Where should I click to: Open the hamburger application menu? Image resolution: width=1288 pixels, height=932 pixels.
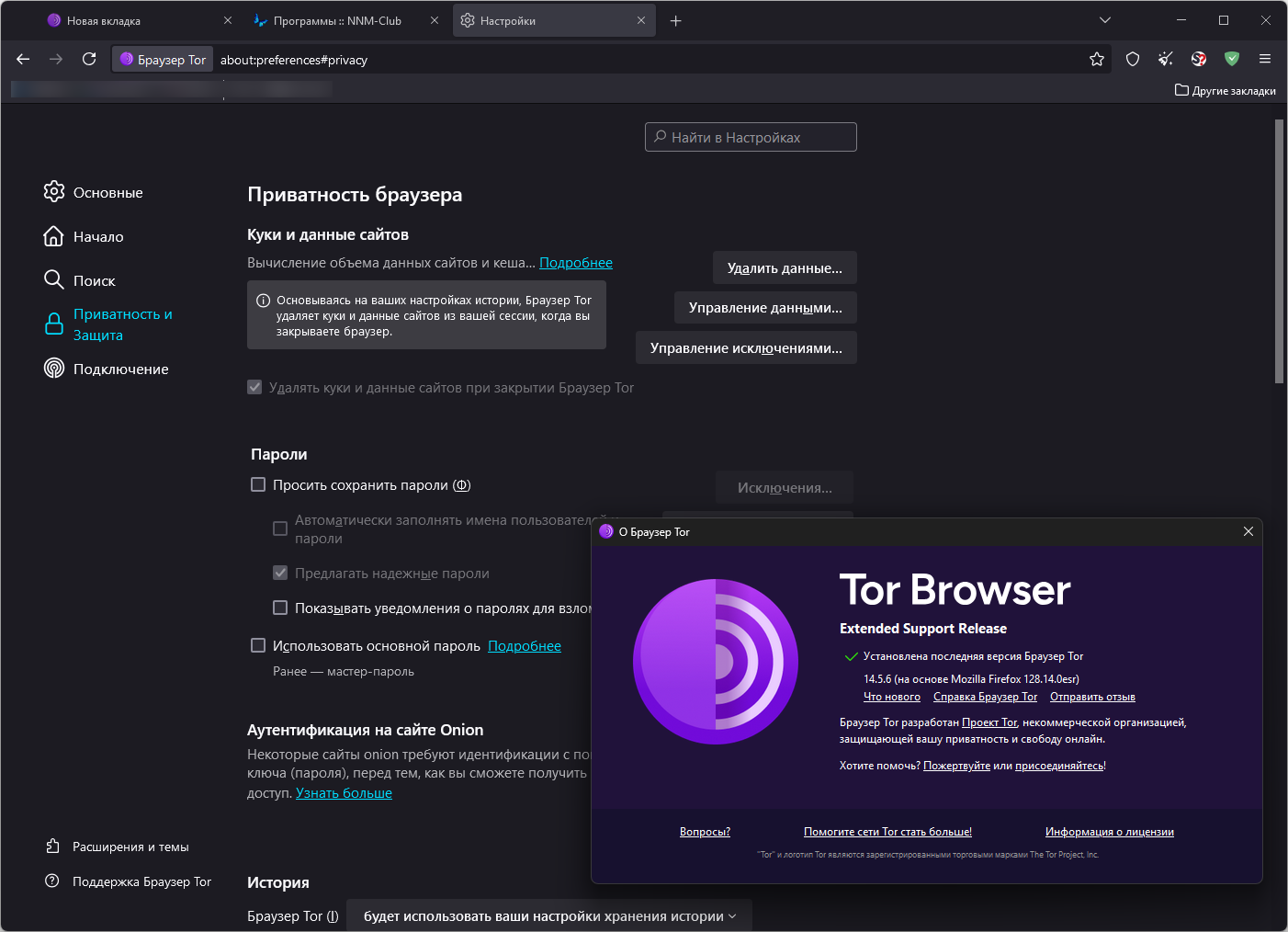(1265, 60)
